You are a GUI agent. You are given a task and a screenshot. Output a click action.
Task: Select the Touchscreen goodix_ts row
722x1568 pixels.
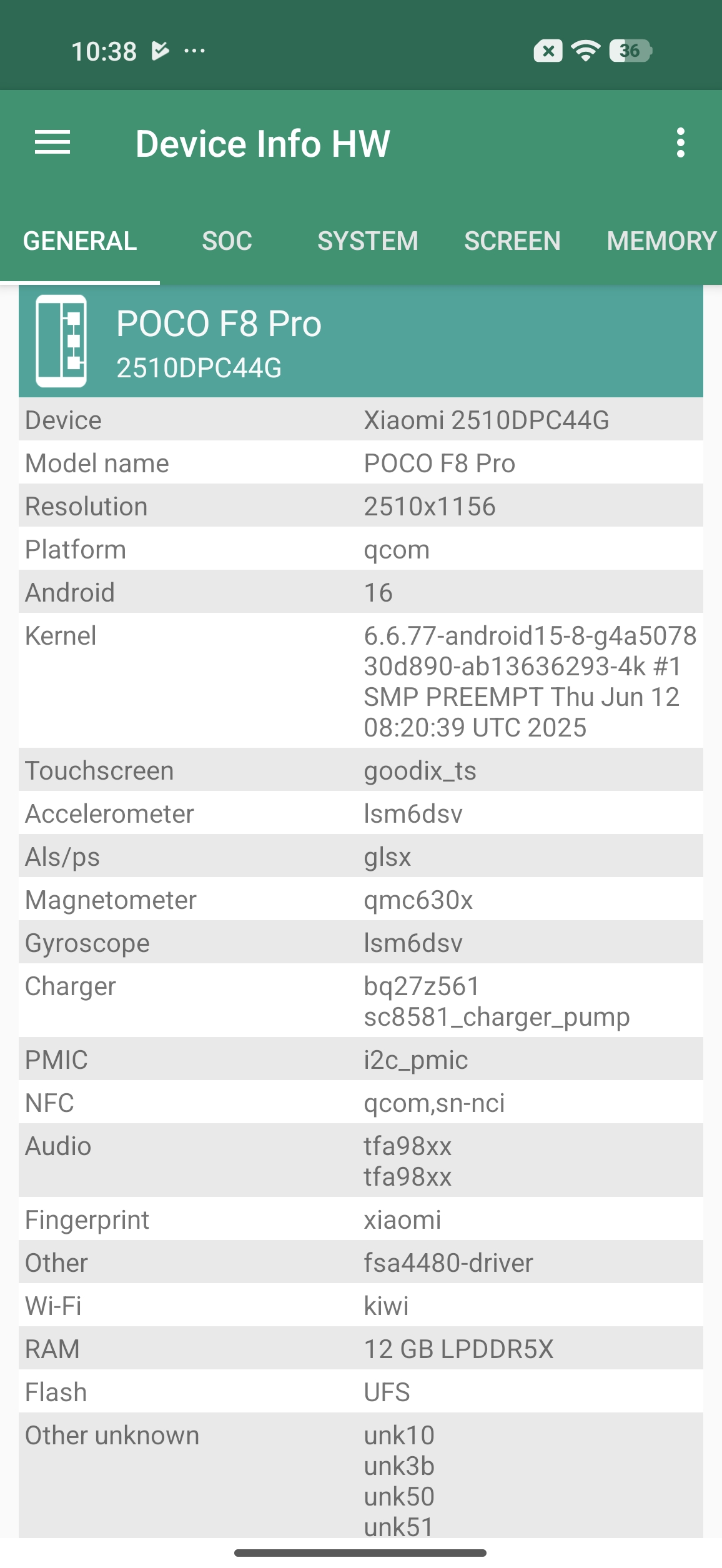click(x=361, y=770)
